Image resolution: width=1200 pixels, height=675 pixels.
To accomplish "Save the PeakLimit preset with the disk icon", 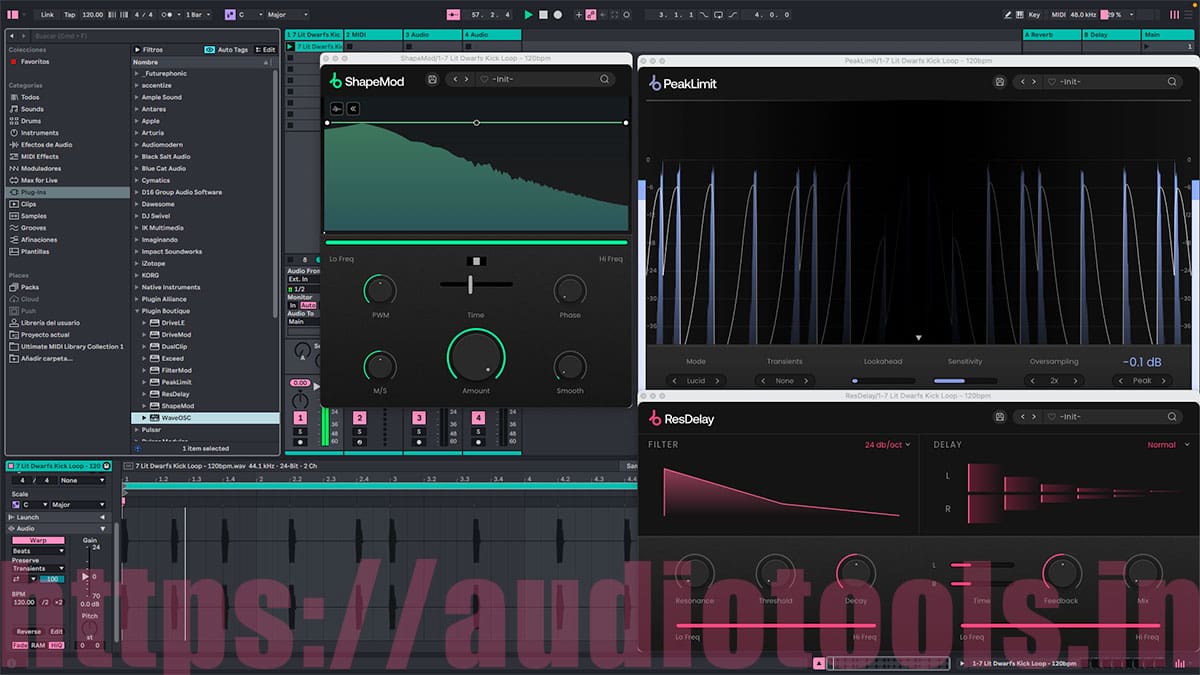I will pos(999,82).
